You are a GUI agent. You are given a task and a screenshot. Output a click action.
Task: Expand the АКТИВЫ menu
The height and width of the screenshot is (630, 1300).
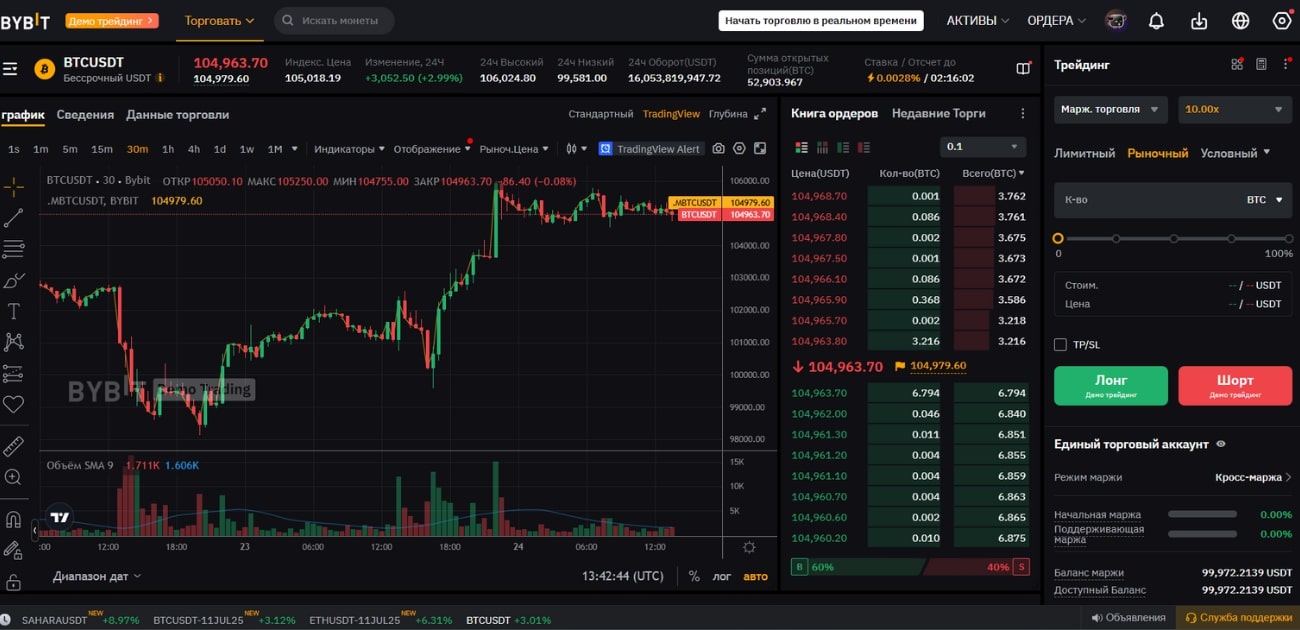point(977,20)
